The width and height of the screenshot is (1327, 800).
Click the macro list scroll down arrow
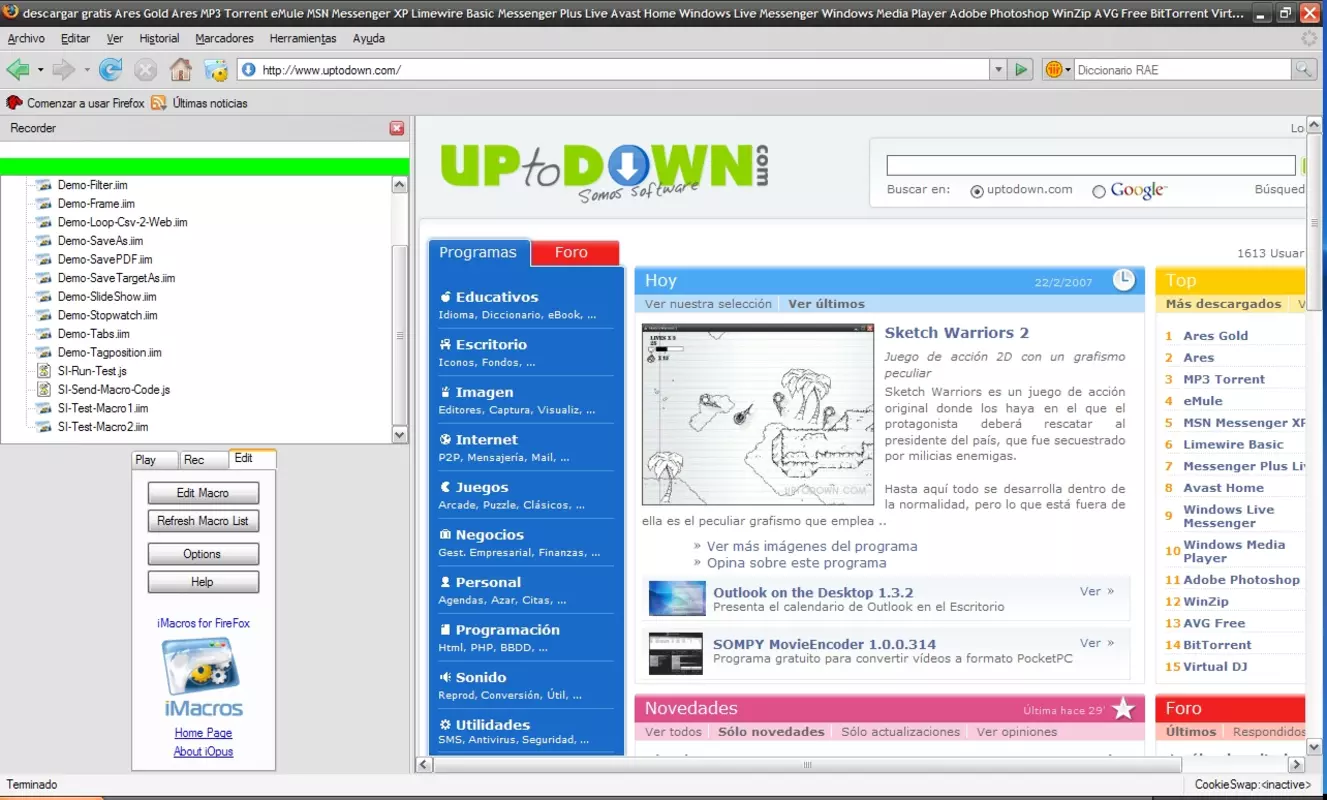point(400,435)
